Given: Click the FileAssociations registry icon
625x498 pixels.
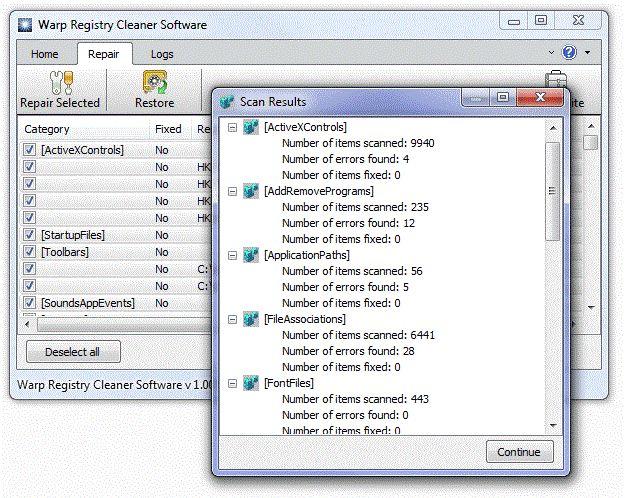Looking at the screenshot, I should pyautogui.click(x=251, y=319).
